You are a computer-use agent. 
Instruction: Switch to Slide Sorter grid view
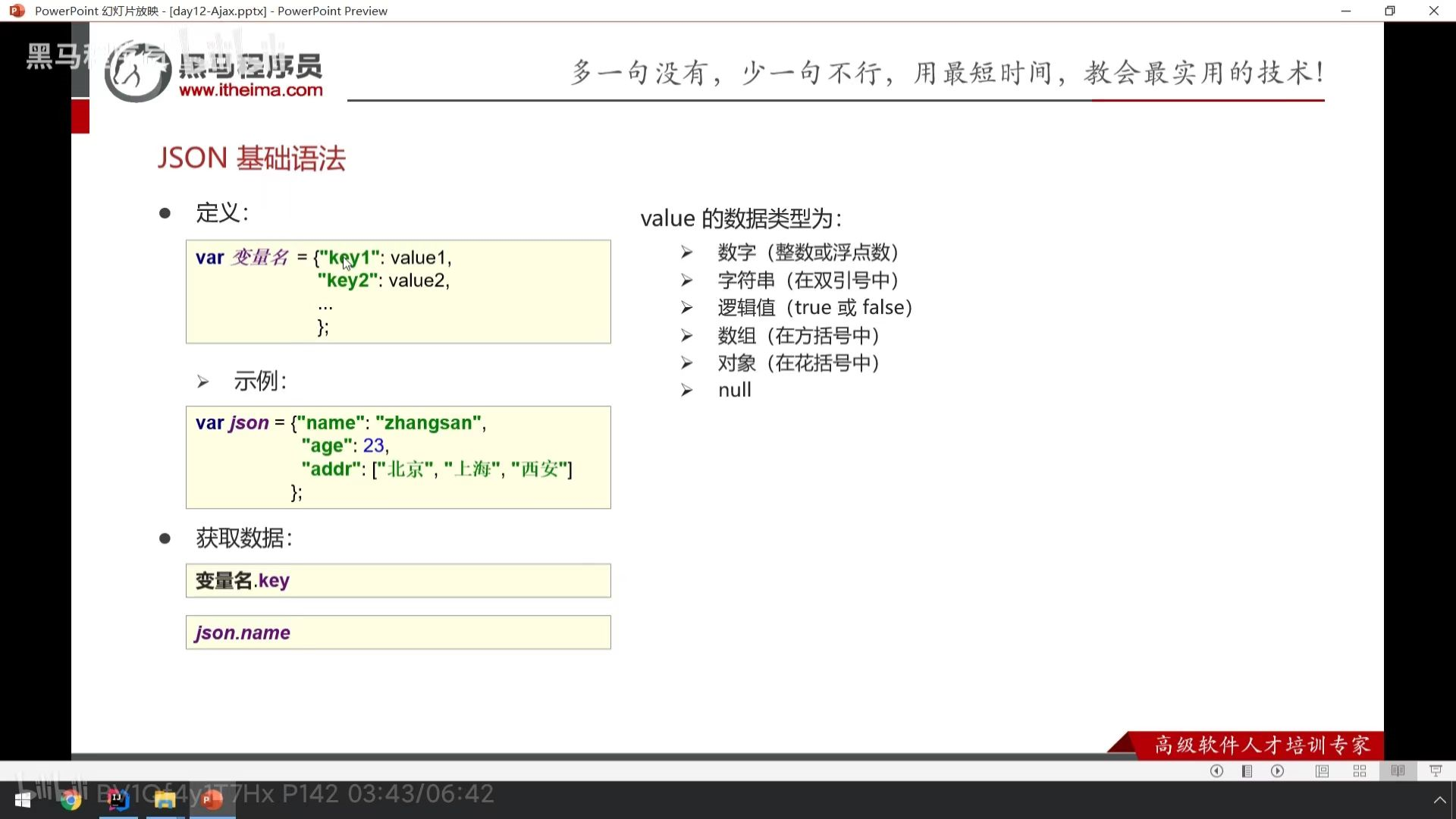coord(1360,771)
